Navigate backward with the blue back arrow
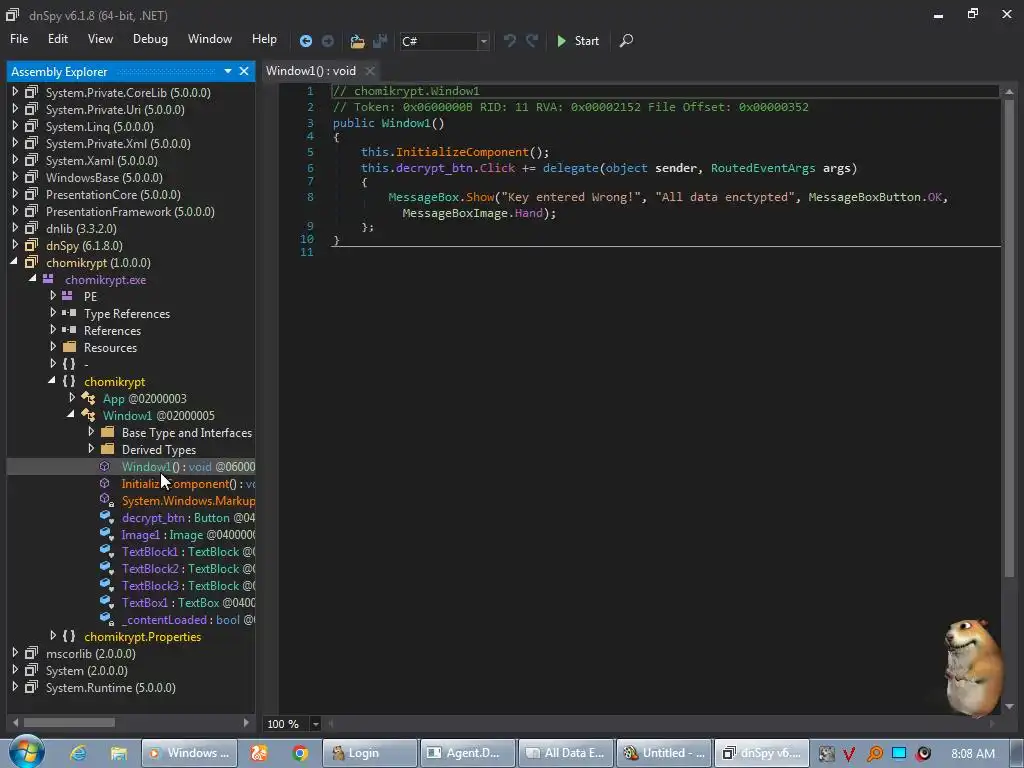 pyautogui.click(x=305, y=41)
